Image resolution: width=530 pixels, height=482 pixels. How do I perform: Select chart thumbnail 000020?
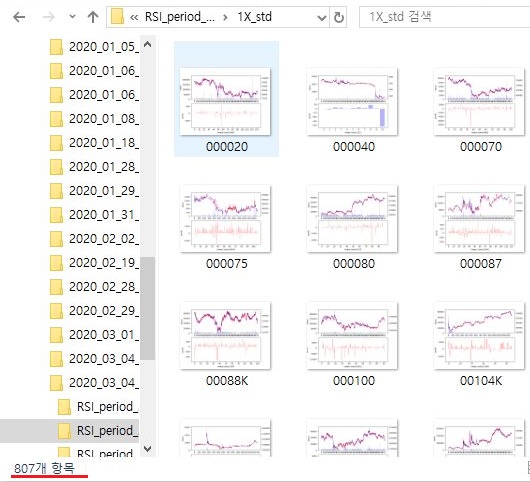[x=225, y=101]
